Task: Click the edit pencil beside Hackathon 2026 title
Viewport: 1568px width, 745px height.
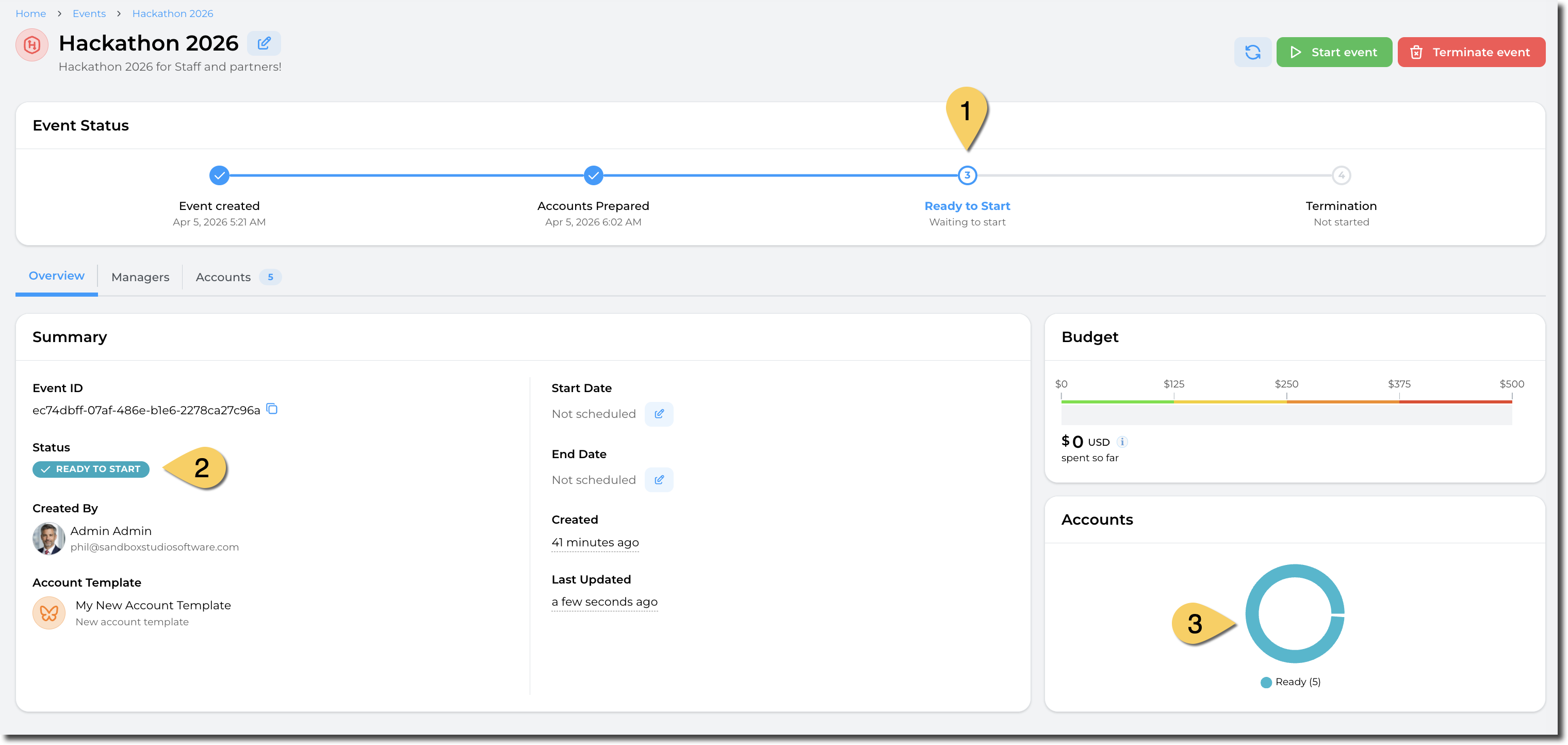Action: (x=264, y=43)
